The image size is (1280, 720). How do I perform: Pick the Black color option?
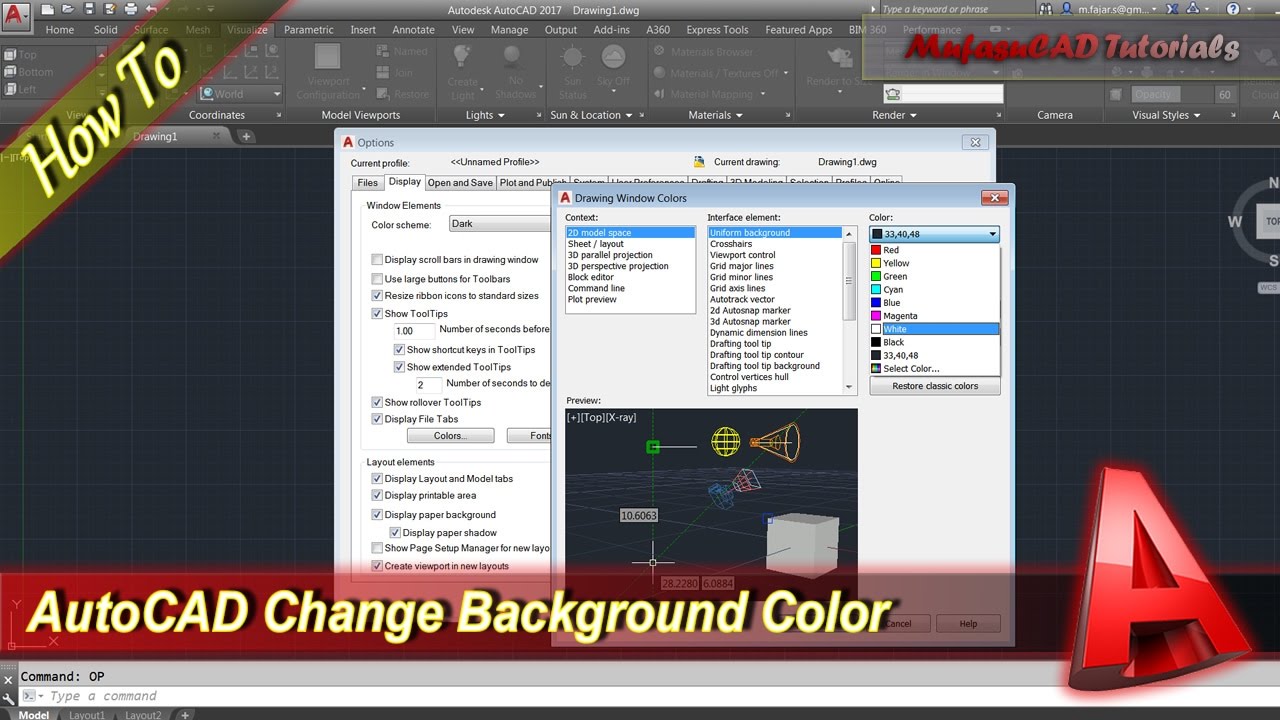(x=935, y=342)
